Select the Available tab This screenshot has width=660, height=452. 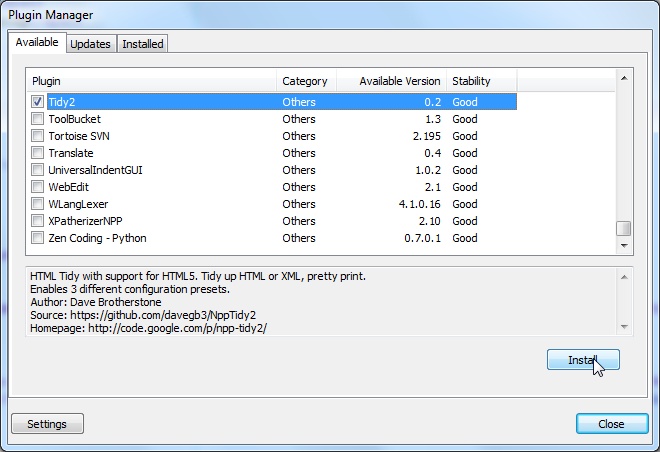37,43
